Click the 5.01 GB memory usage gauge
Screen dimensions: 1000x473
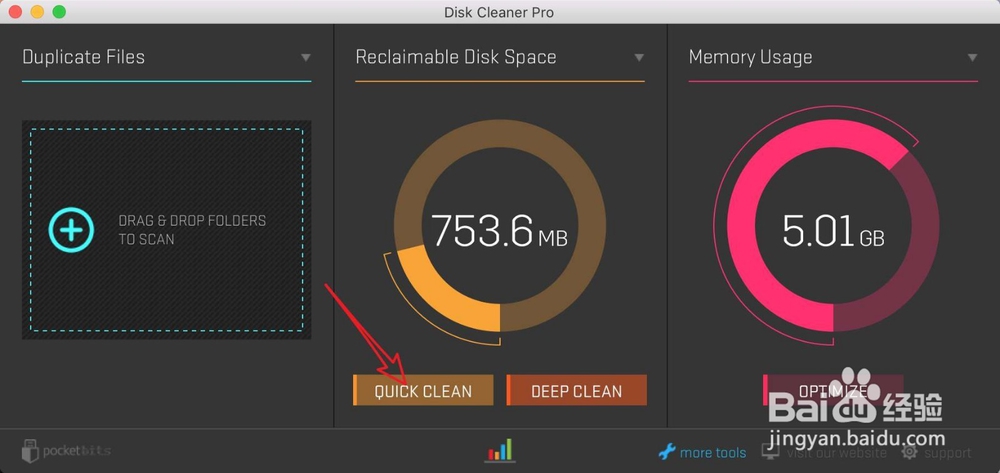tap(833, 230)
